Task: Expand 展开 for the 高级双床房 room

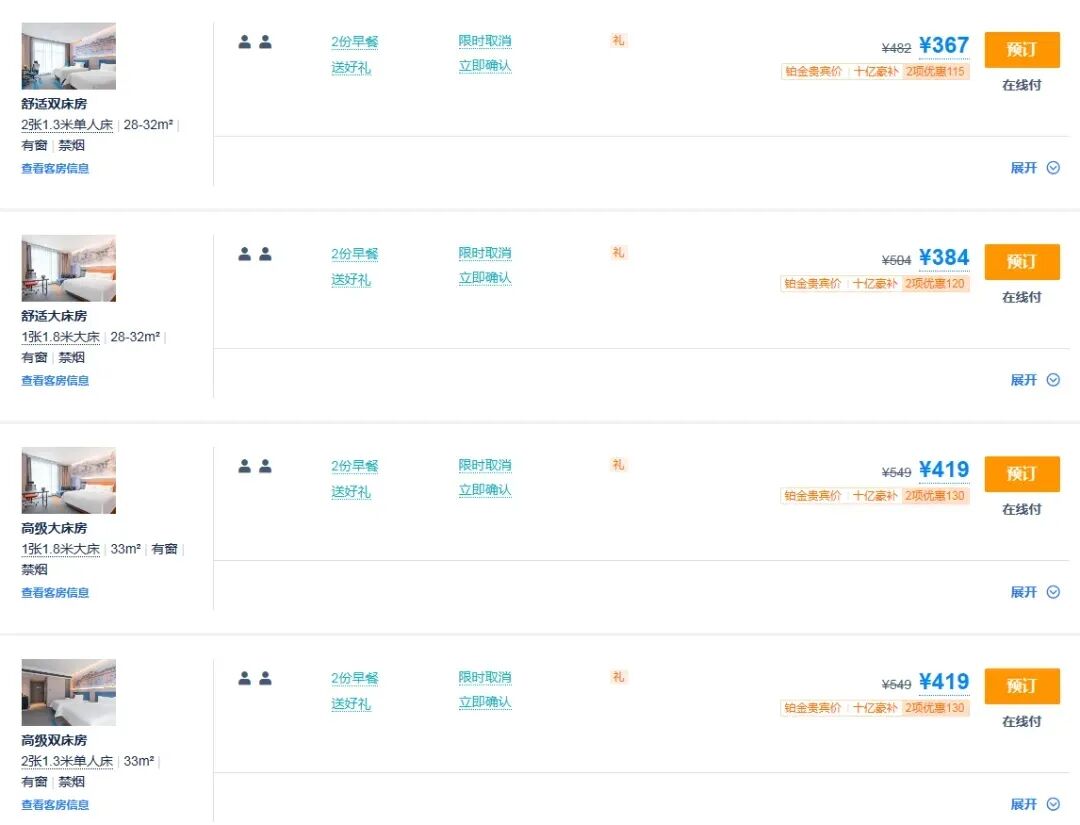Action: (1034, 804)
